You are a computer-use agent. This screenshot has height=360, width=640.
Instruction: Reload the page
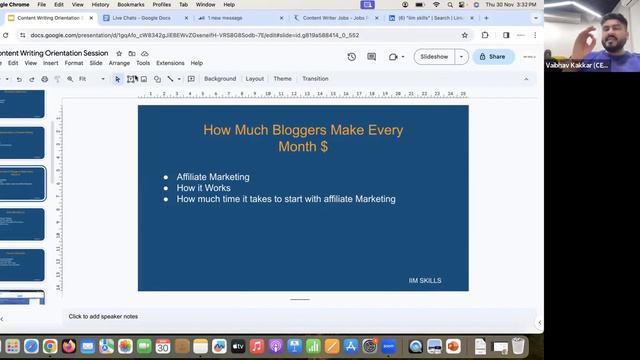click(5, 36)
